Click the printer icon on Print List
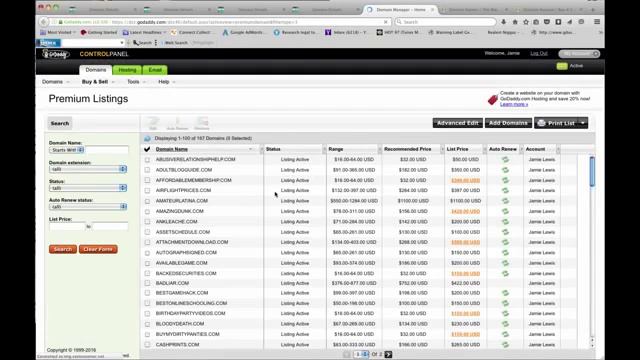 (541, 123)
